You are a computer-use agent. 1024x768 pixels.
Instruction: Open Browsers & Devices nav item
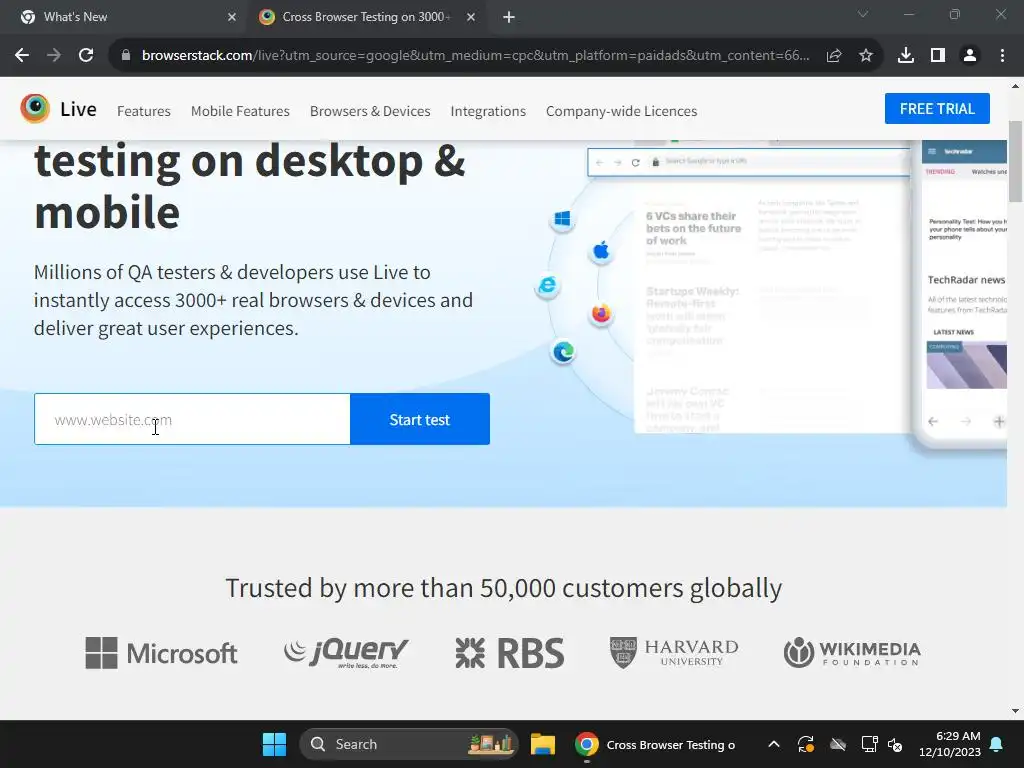pyautogui.click(x=370, y=111)
